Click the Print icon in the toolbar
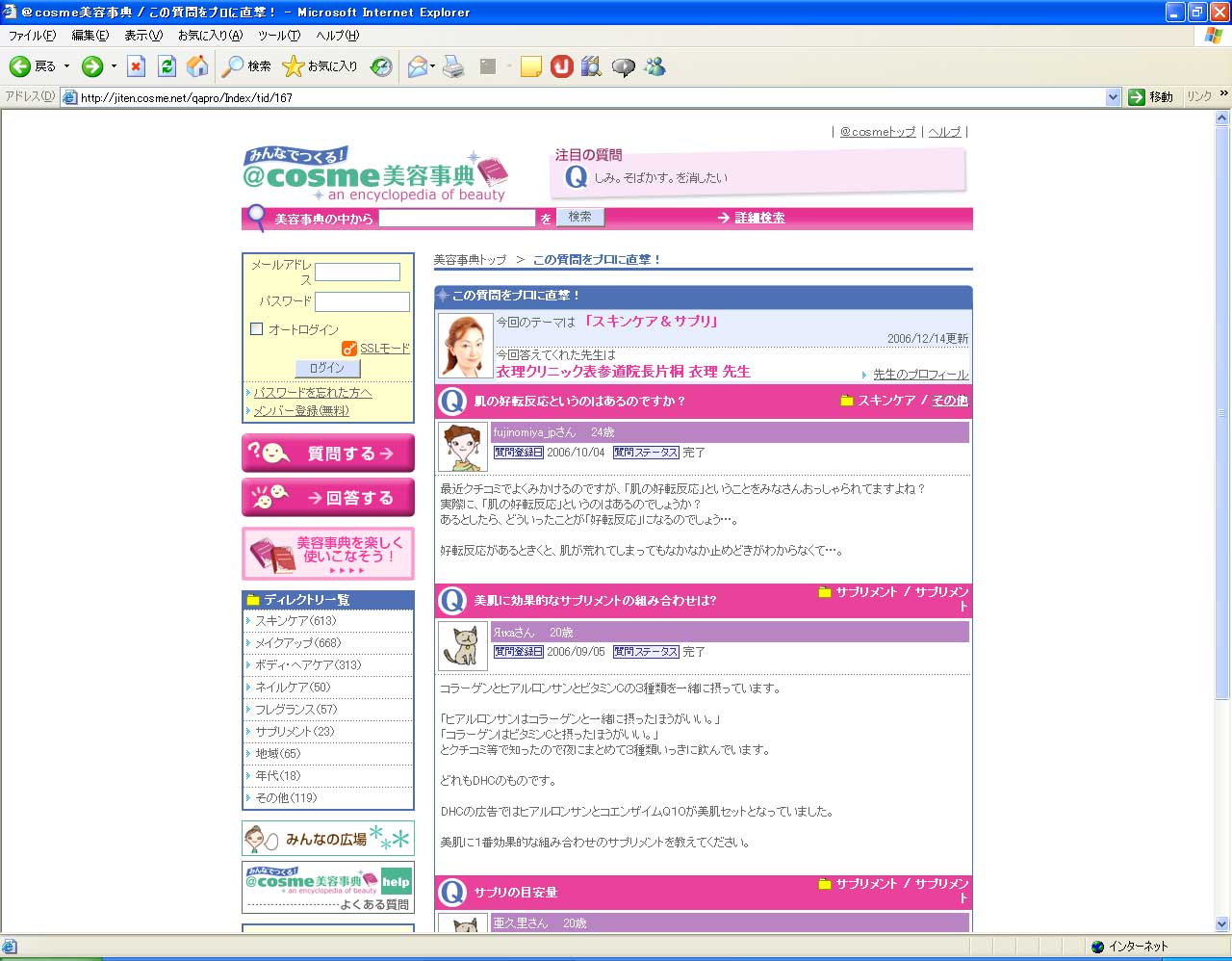The image size is (1232, 961). pos(454,66)
